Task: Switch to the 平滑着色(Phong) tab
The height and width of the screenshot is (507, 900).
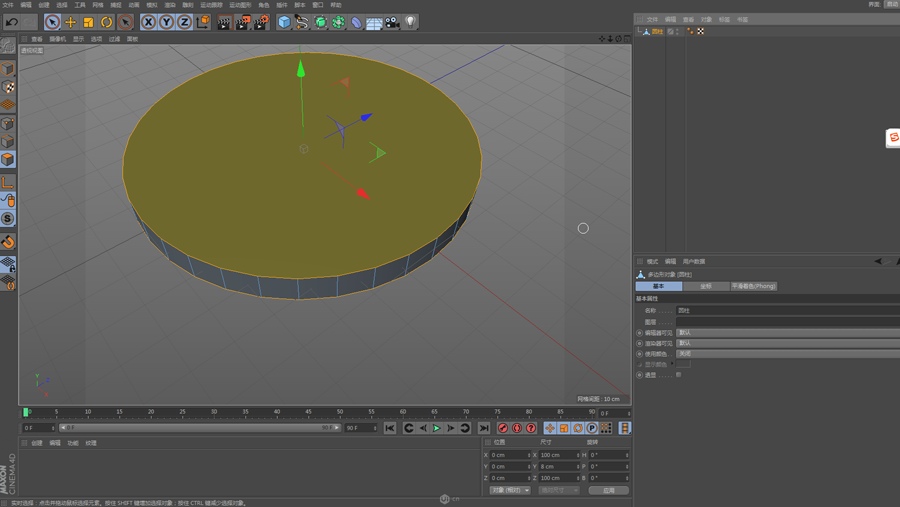Action: tap(754, 286)
